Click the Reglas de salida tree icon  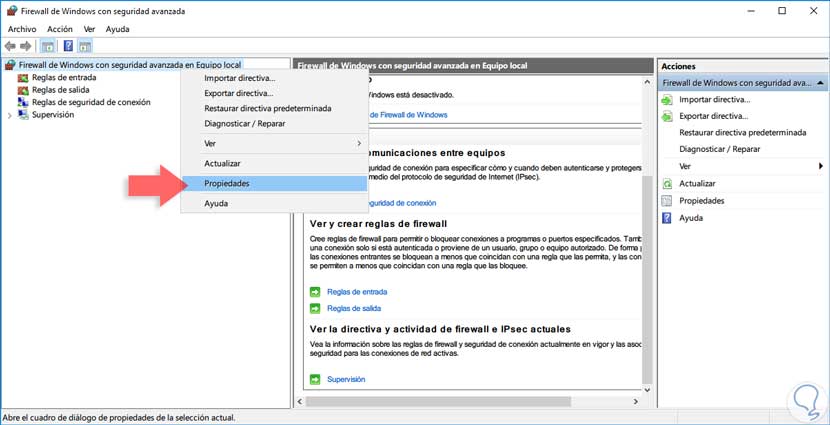[x=23, y=90]
